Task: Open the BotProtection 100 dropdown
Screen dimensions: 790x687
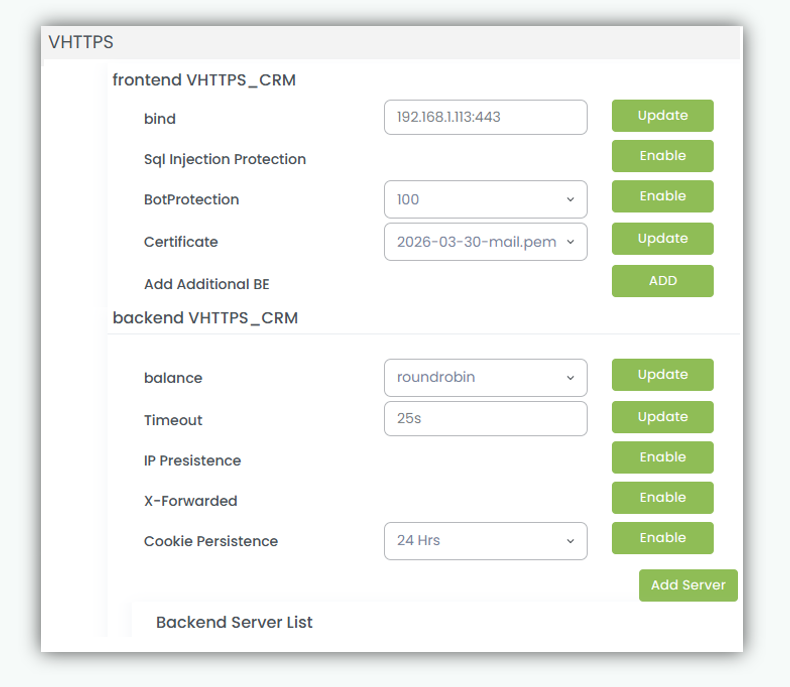Action: (x=485, y=199)
